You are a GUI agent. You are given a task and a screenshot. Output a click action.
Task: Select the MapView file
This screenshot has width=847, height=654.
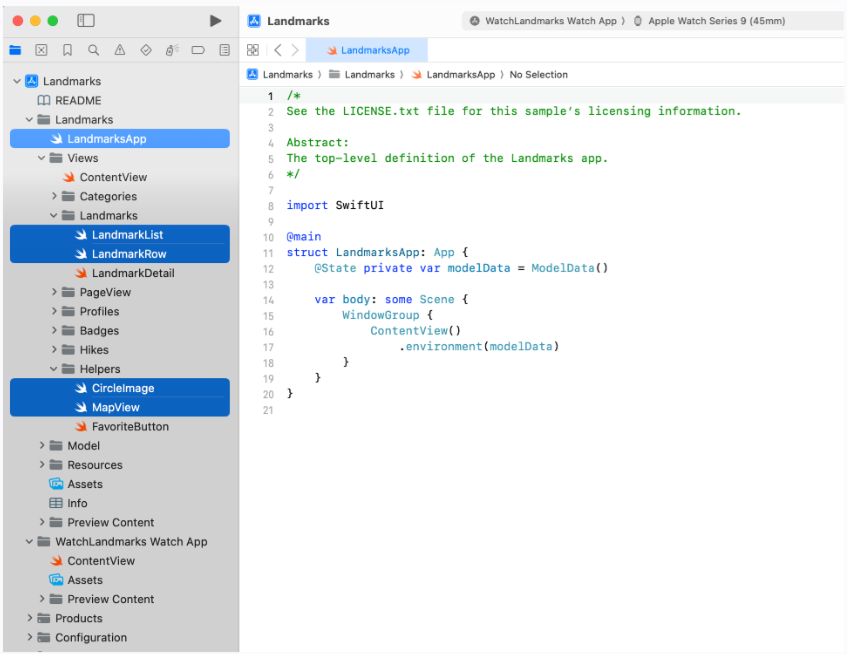tap(120, 407)
